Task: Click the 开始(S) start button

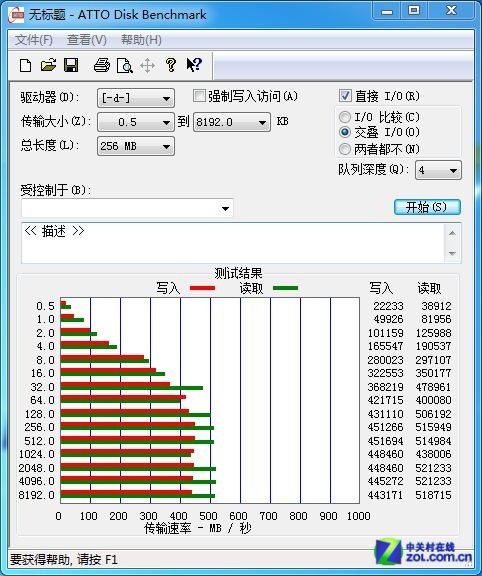Action: [x=427, y=207]
